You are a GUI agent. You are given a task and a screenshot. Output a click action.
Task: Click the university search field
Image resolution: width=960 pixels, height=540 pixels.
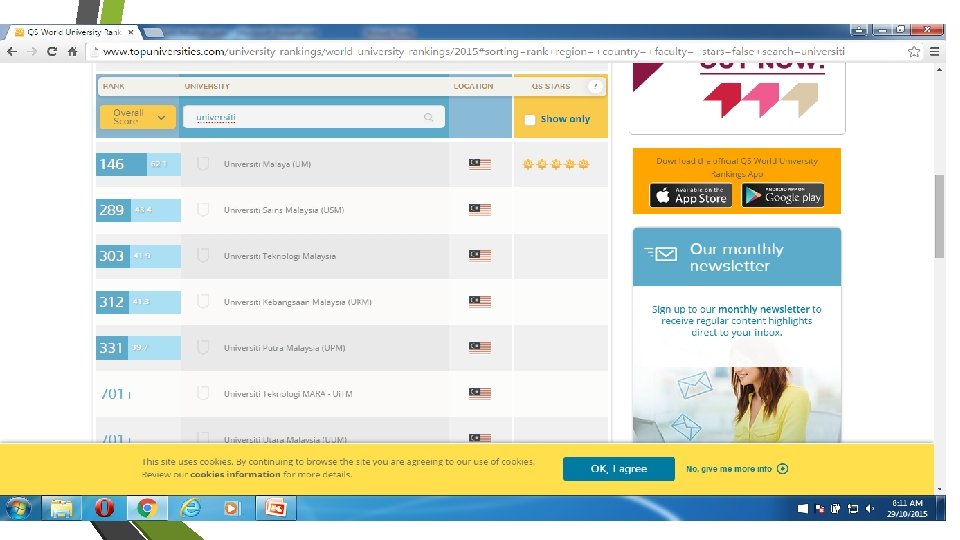(313, 117)
